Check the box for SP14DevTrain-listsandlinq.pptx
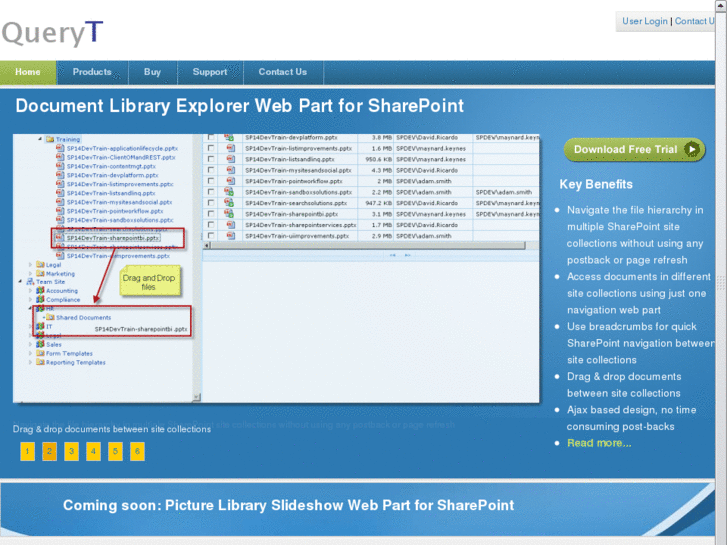727x545 pixels. click(211, 159)
